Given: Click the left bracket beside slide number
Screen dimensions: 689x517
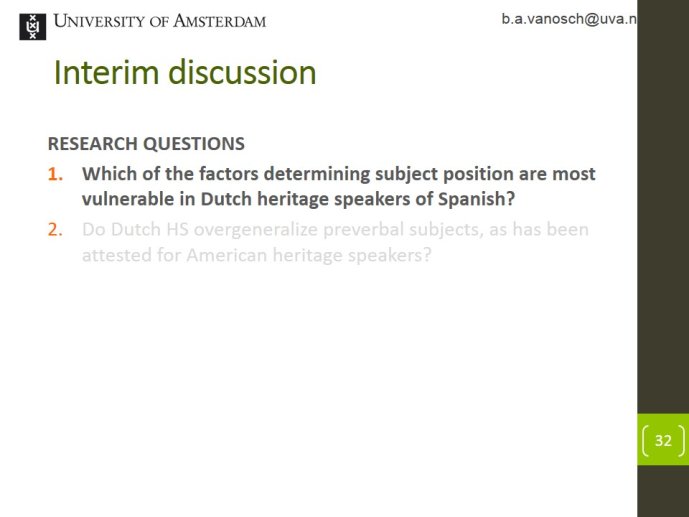Looking at the screenshot, I should tap(645, 440).
